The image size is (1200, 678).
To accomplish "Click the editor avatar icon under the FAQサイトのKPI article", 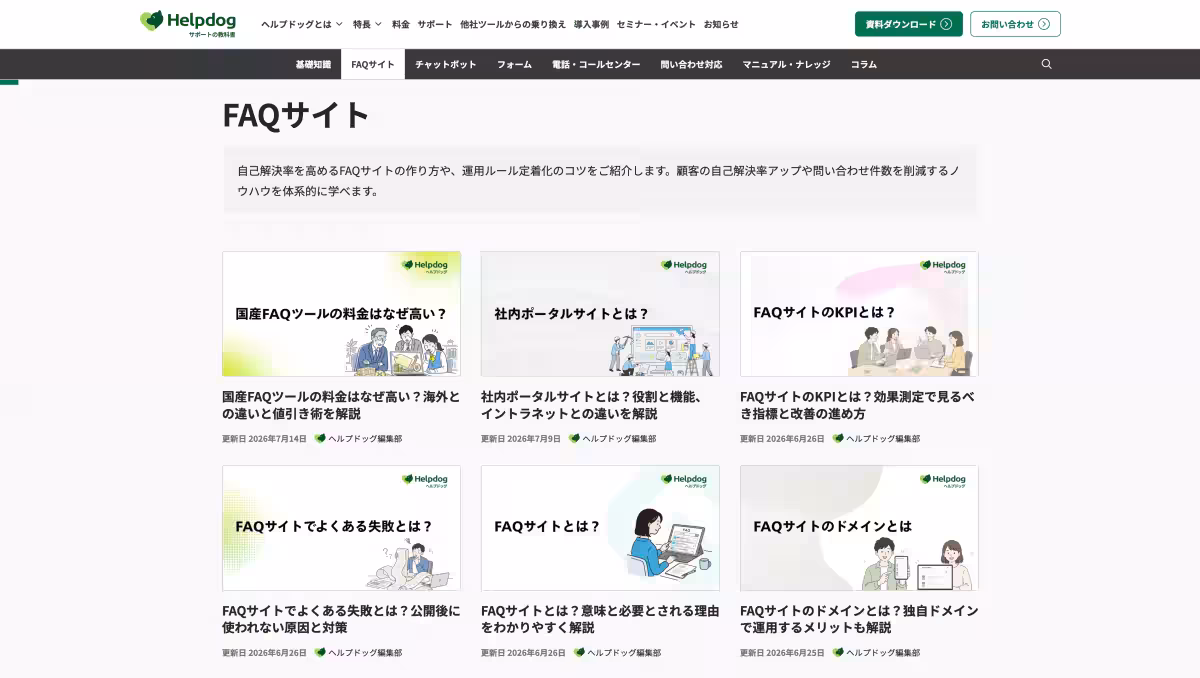I will [x=838, y=439].
